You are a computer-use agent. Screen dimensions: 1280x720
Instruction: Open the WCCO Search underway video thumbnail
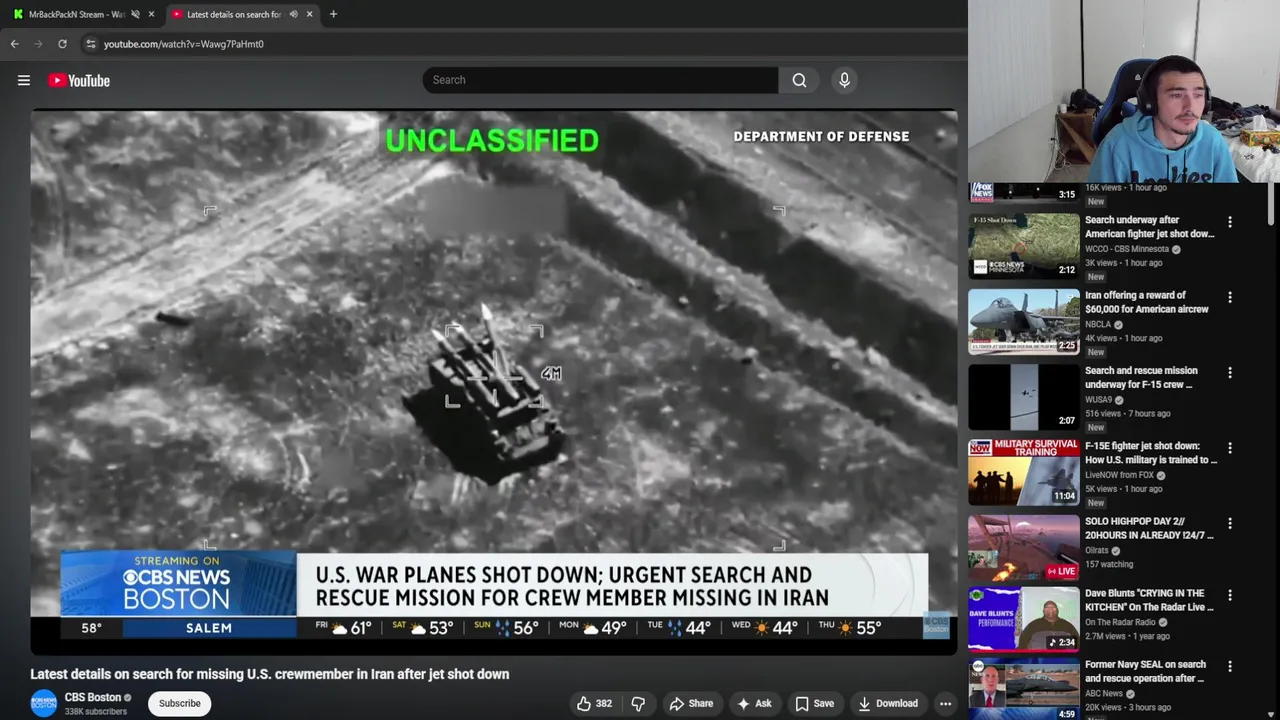pos(1024,245)
